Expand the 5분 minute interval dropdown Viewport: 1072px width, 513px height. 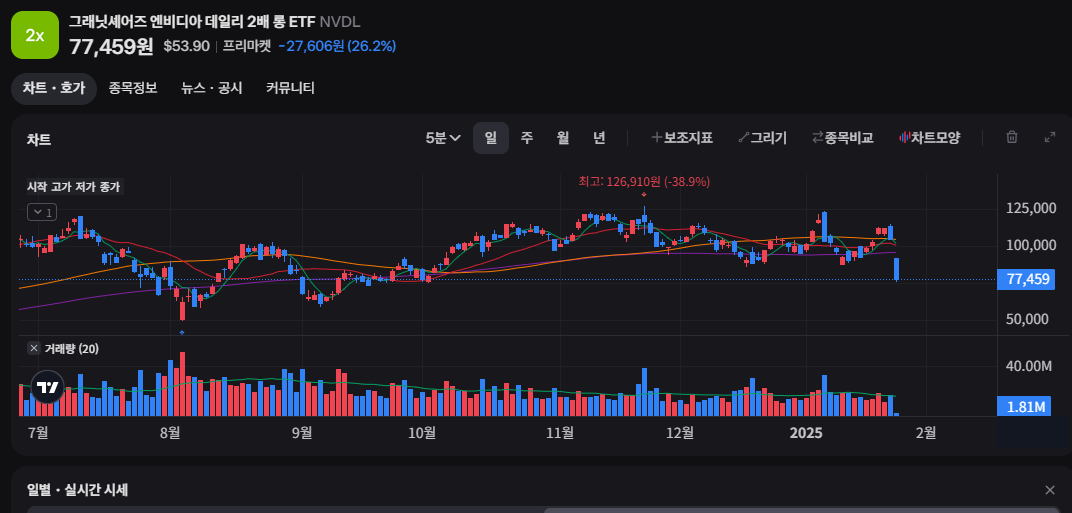(443, 137)
